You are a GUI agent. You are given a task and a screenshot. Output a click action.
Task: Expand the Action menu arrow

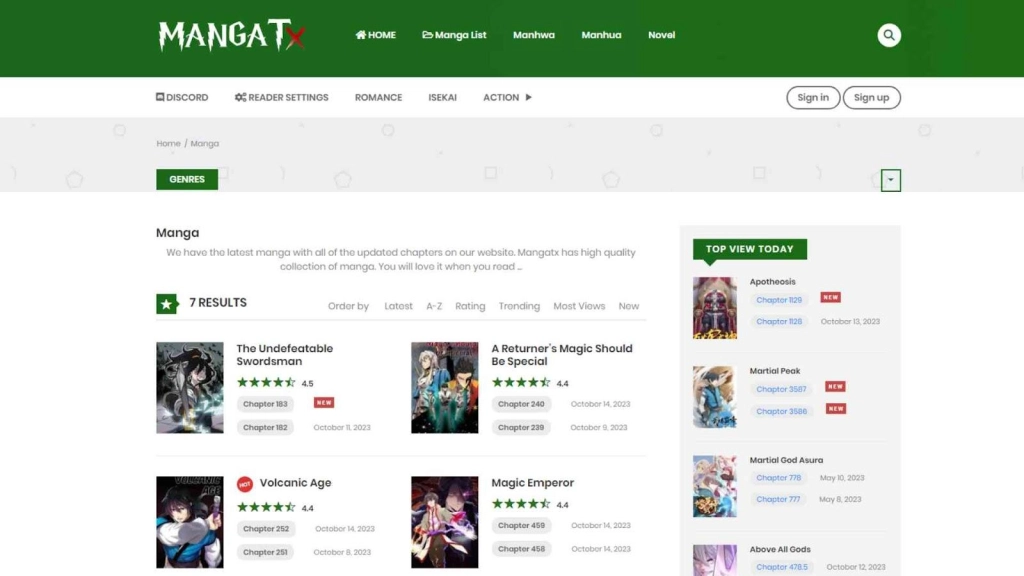(x=529, y=97)
